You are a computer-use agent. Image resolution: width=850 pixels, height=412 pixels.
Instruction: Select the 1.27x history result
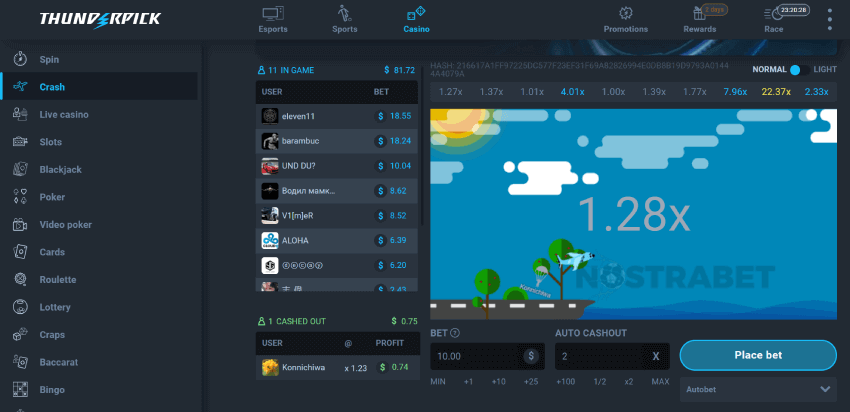click(x=450, y=92)
